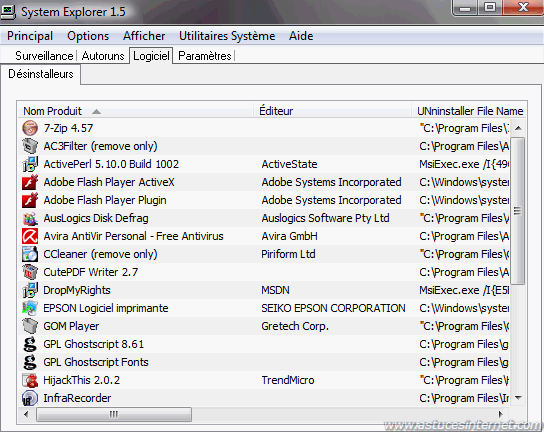Open the Aide menu
Viewport: 544px width, 432px height.
pos(301,36)
